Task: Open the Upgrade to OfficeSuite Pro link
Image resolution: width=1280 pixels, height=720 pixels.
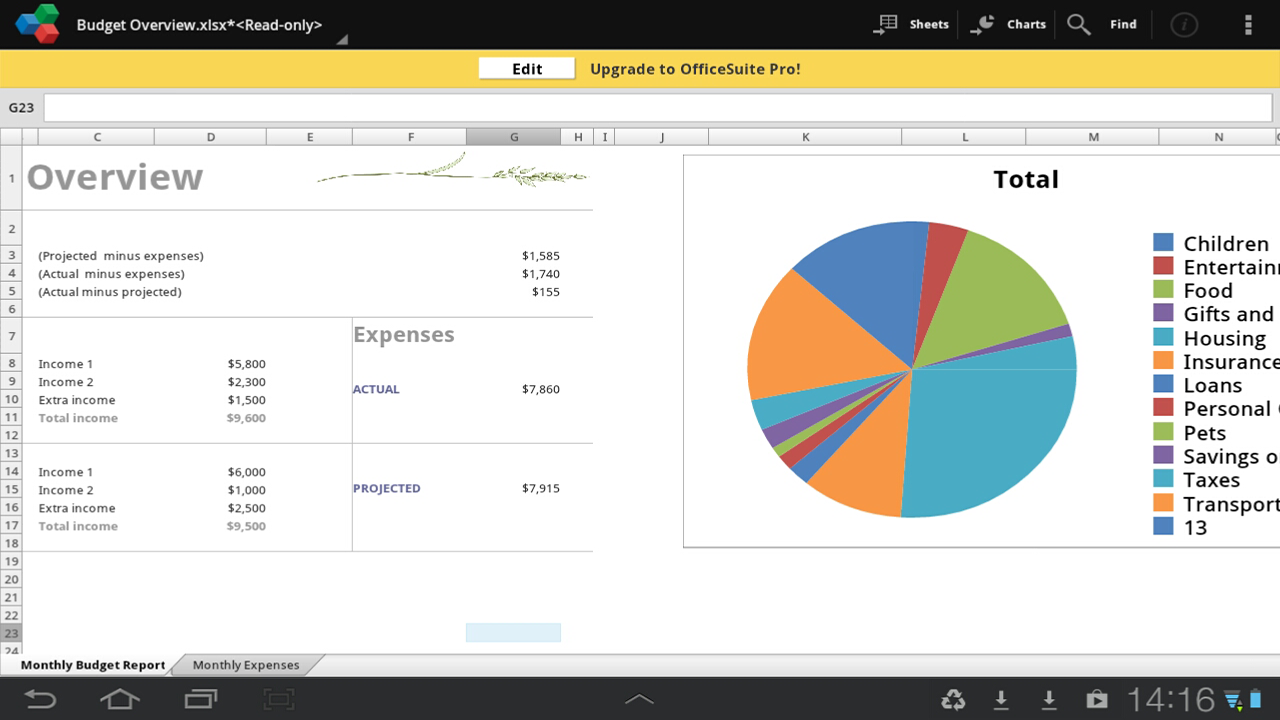Action: 695,69
